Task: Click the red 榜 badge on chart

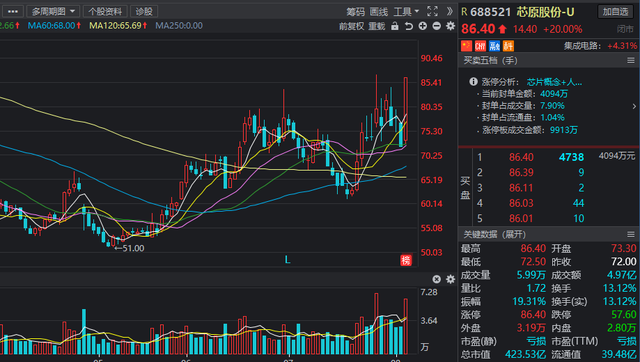Action: 406,260
